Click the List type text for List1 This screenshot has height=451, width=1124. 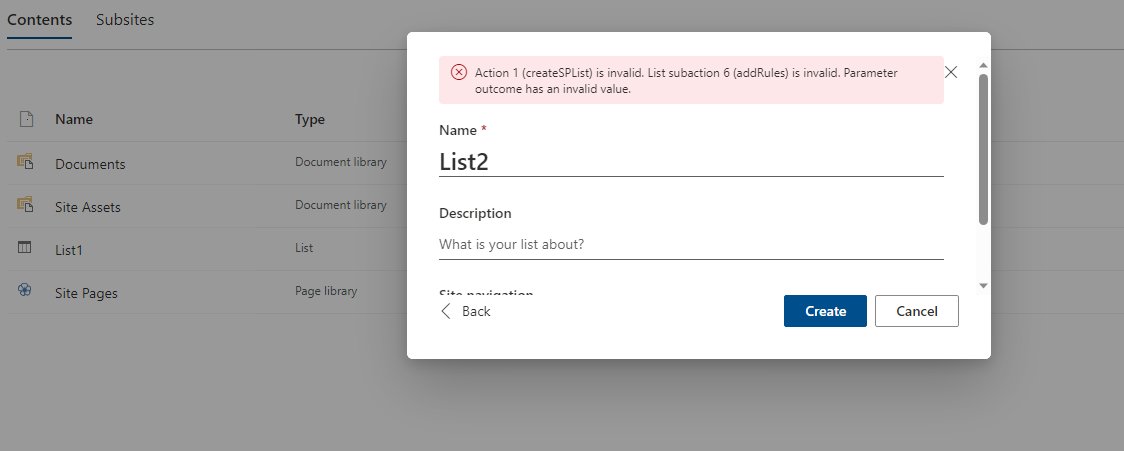click(304, 248)
